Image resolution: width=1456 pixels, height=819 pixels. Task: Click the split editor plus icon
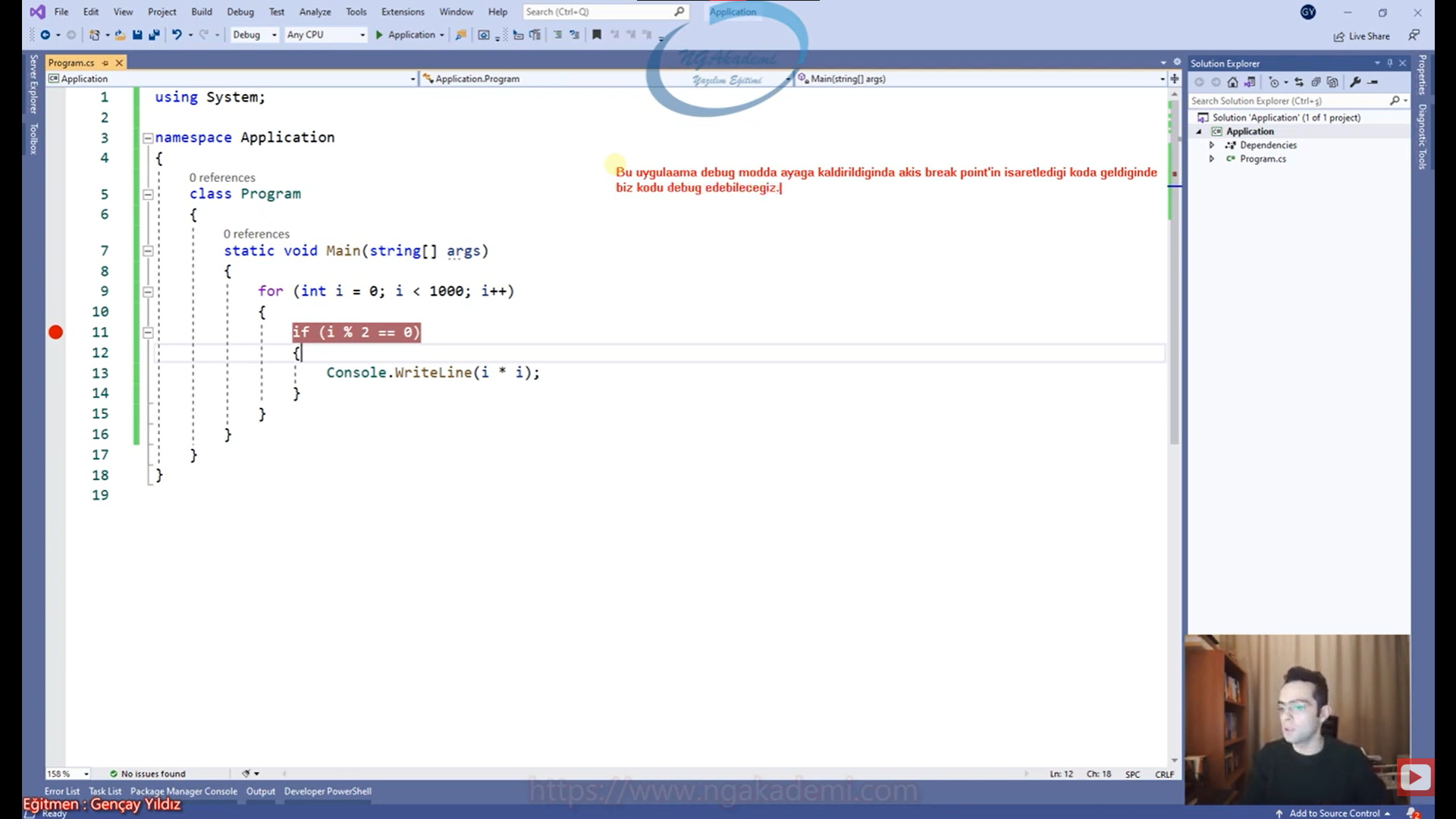[x=1175, y=79]
